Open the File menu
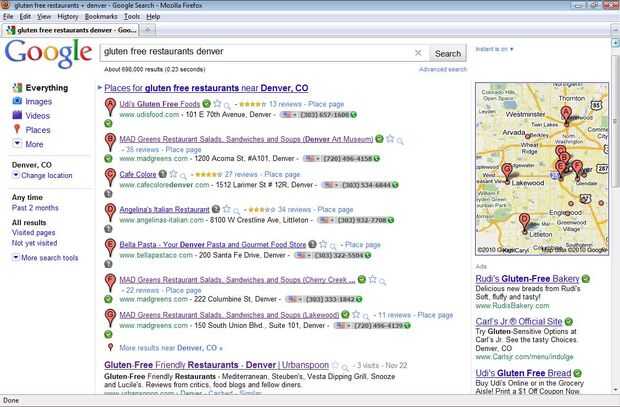620x407 pixels. click(x=8, y=17)
